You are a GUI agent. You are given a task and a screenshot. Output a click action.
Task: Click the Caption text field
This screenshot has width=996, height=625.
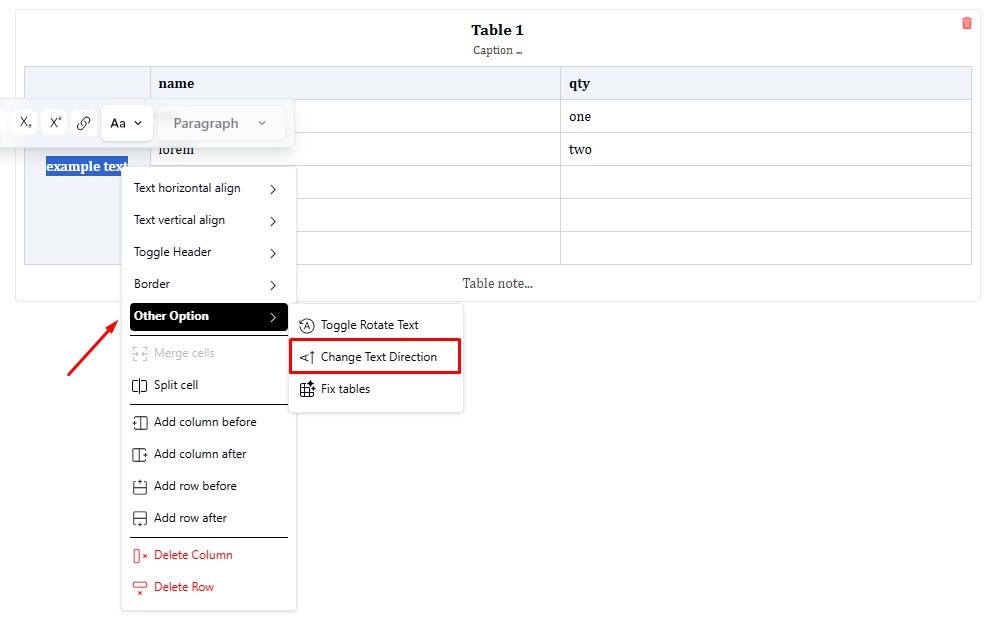tap(497, 50)
